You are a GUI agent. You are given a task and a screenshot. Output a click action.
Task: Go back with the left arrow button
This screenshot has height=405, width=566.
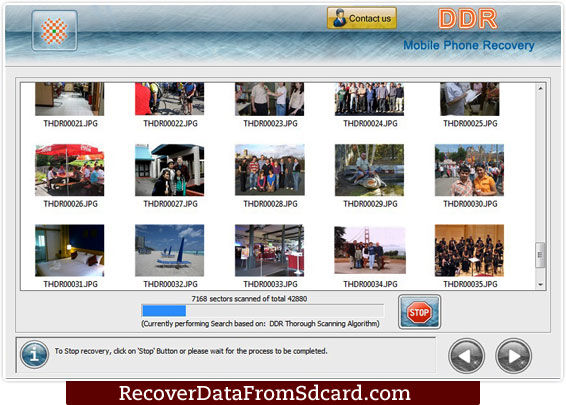point(466,356)
